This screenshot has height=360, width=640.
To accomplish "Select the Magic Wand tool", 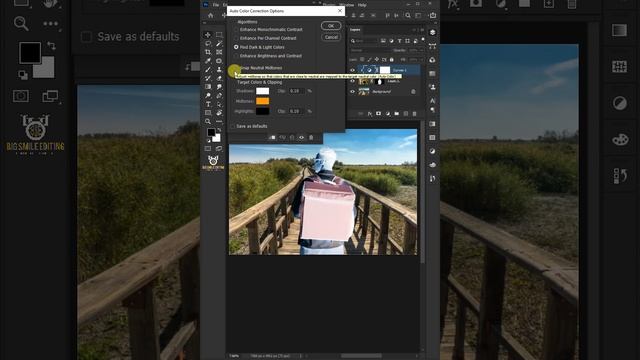I will point(219,43).
